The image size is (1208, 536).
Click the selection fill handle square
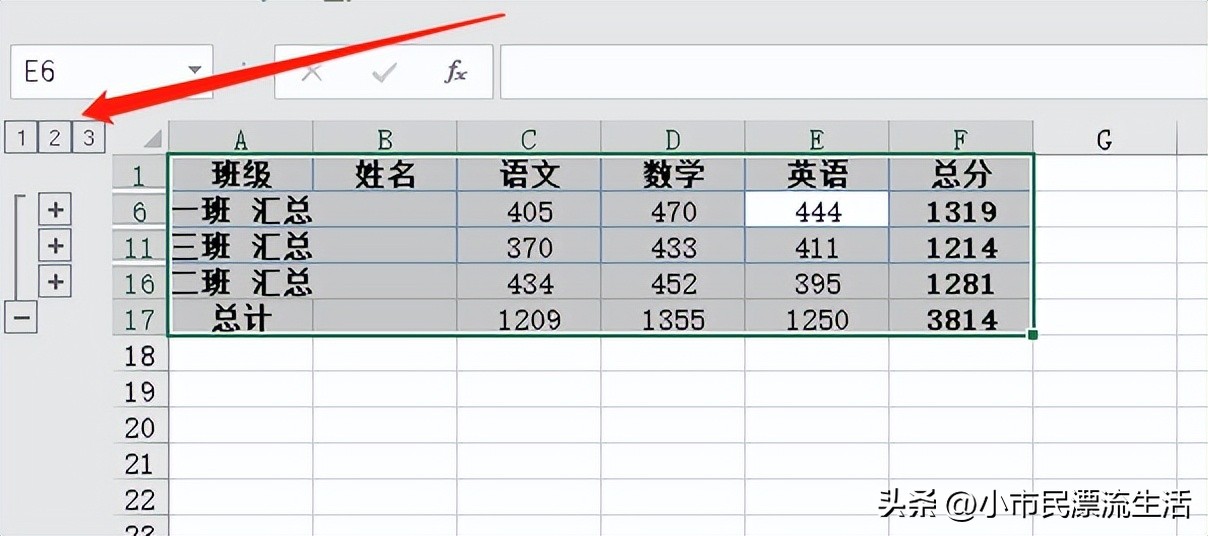pos(1033,335)
